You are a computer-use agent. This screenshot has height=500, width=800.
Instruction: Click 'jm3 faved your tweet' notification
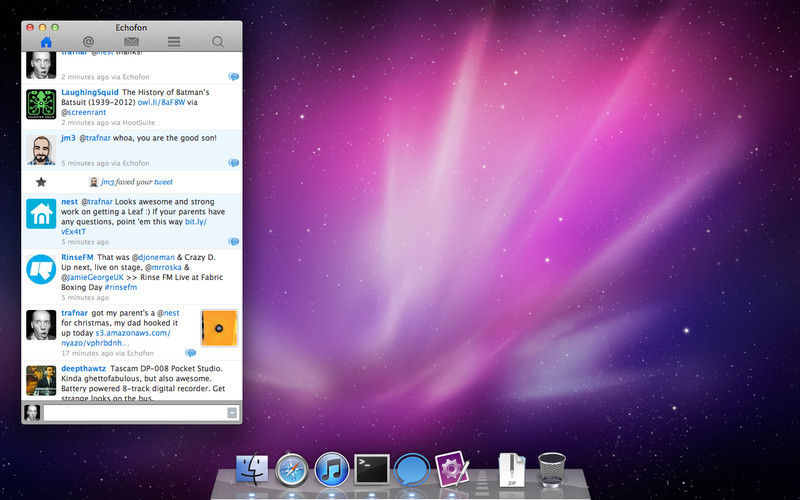[131, 182]
